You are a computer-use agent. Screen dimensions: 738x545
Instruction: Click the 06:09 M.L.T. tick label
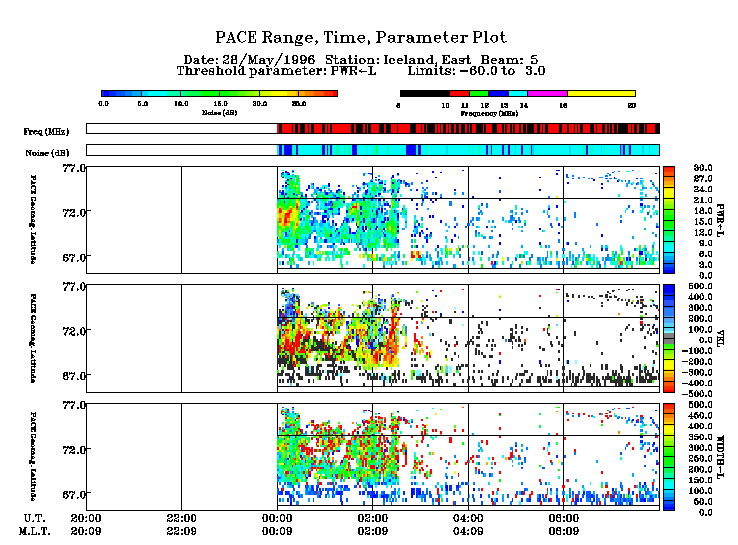tap(564, 533)
